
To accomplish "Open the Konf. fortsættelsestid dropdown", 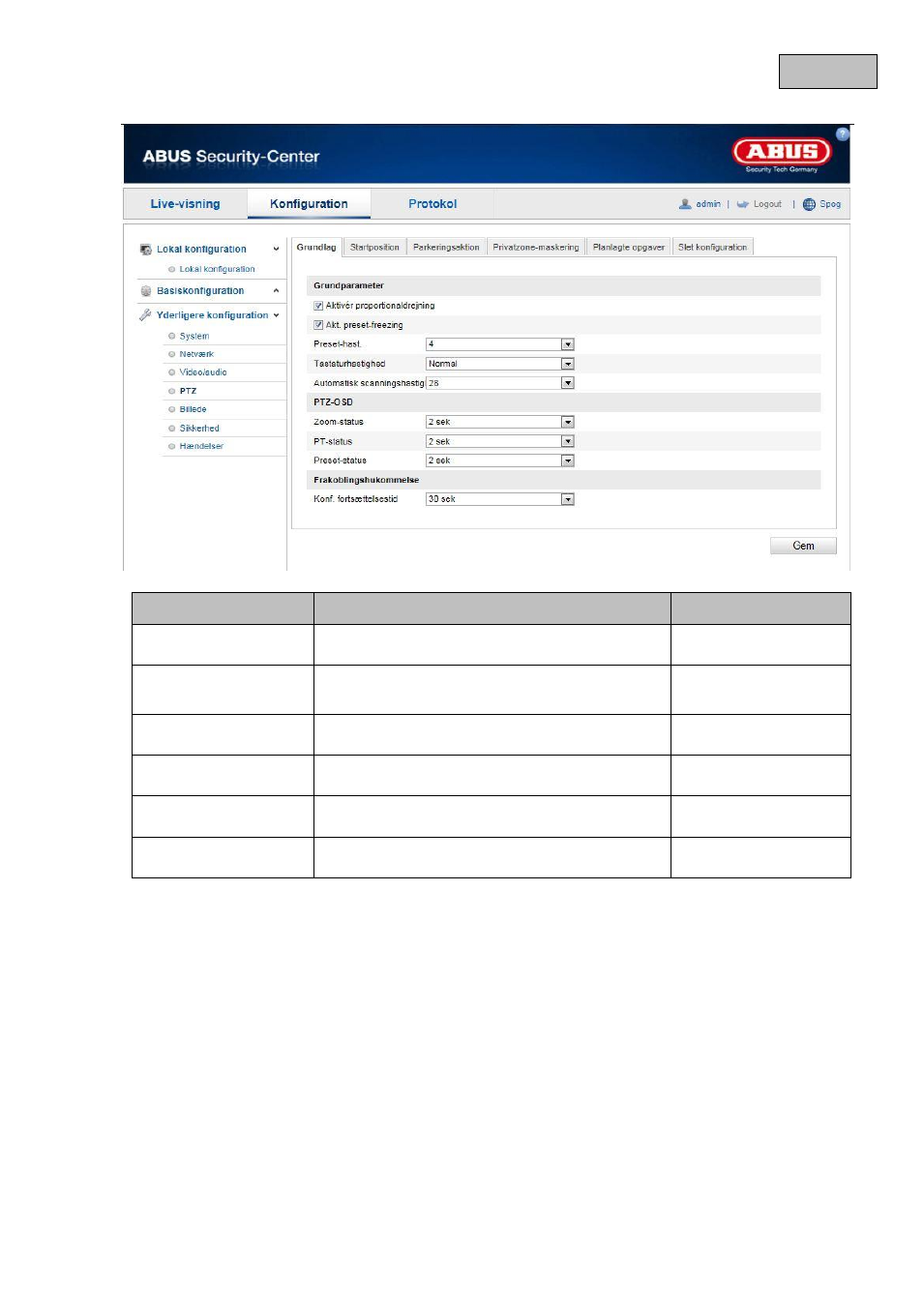I will tap(500, 499).
